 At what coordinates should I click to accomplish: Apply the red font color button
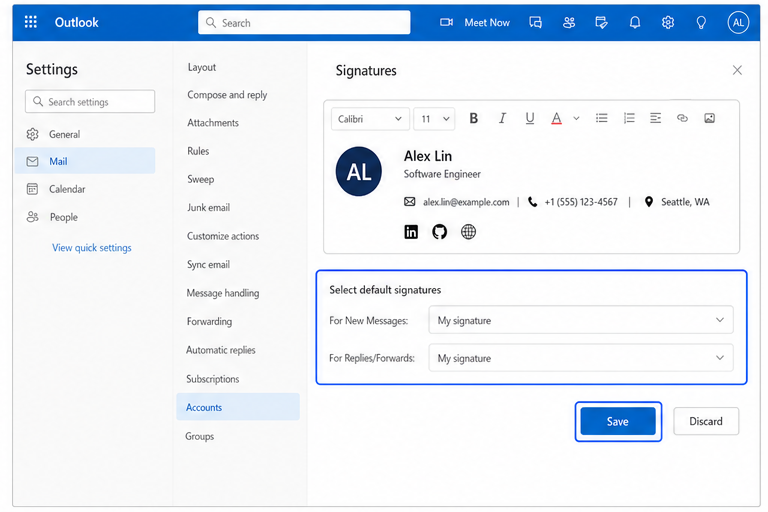(556, 119)
